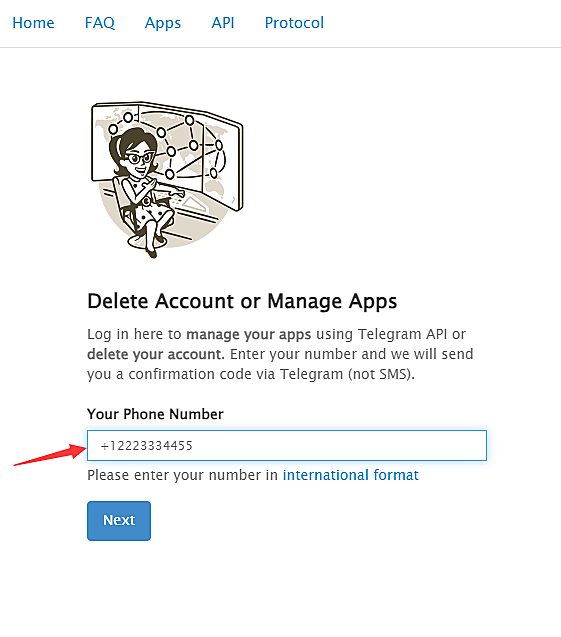Click the Delete Account or Manage Apps heading

(242, 301)
